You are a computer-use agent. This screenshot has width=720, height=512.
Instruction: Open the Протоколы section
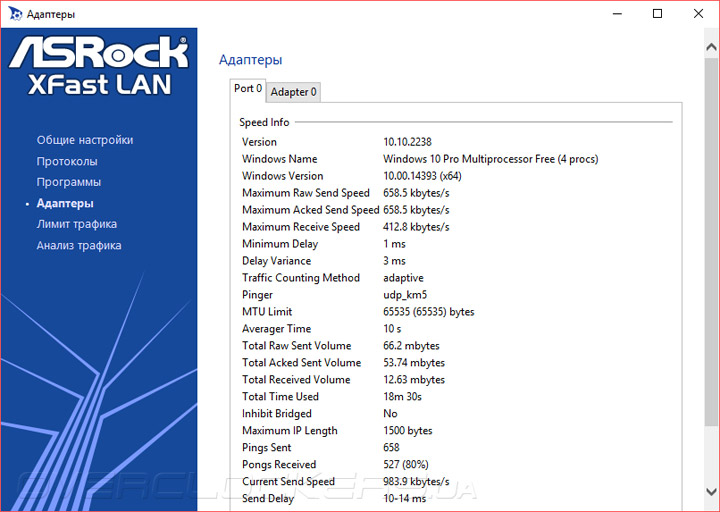pyautogui.click(x=67, y=162)
